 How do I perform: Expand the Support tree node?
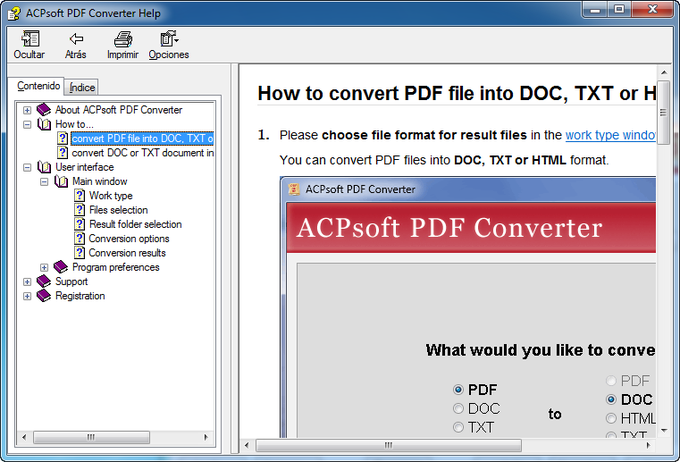tap(27, 282)
